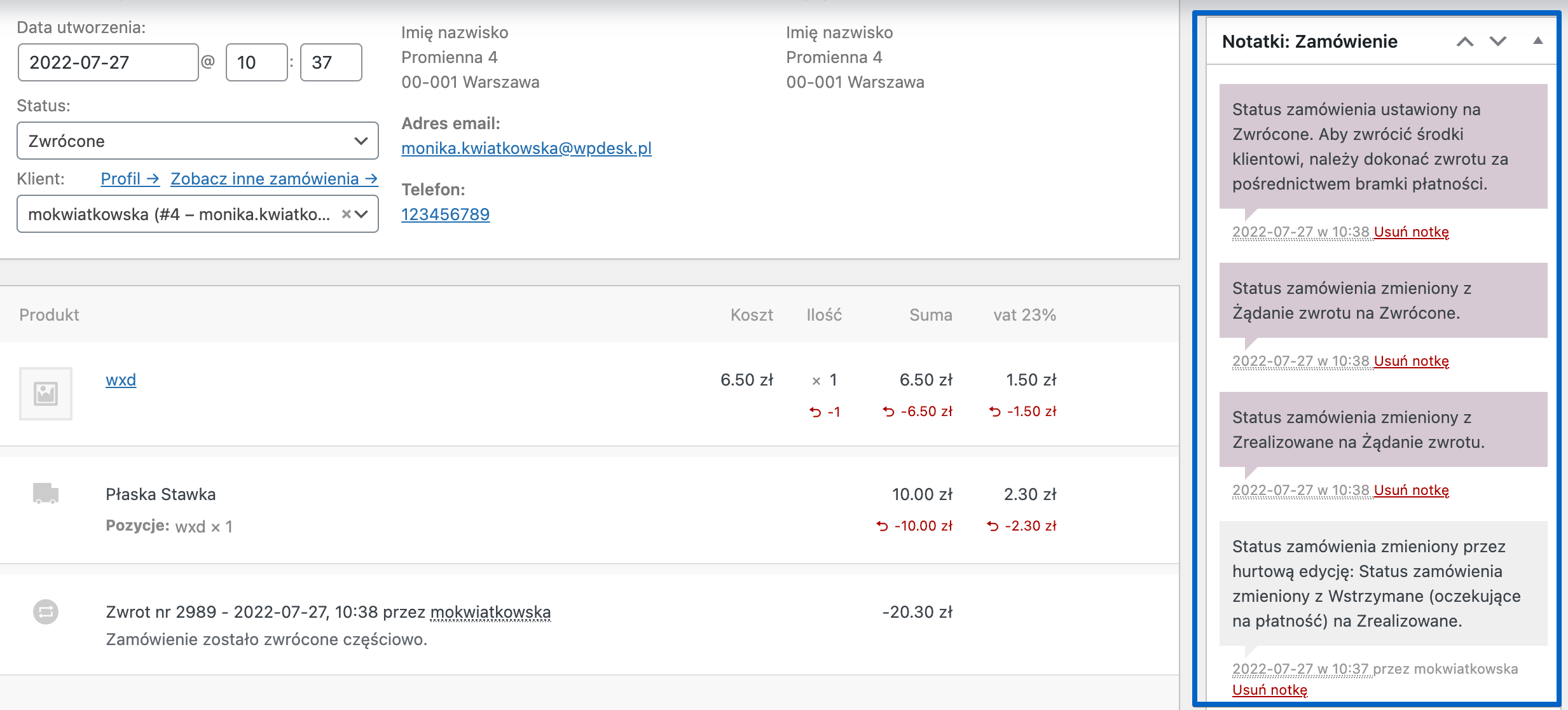Click the minute field showing 37

[331, 62]
